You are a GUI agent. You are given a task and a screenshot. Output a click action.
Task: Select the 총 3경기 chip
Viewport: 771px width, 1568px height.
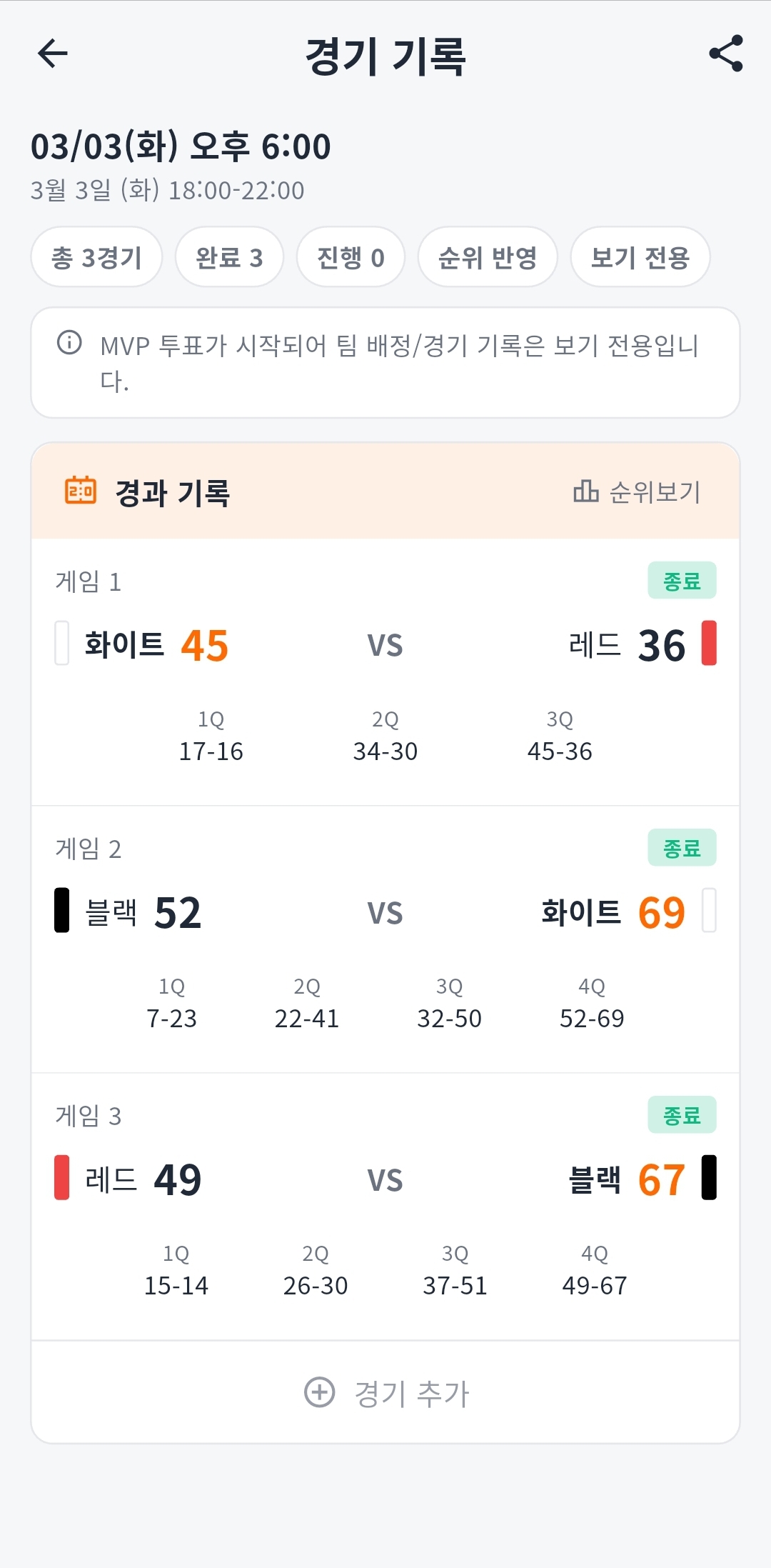tap(96, 258)
